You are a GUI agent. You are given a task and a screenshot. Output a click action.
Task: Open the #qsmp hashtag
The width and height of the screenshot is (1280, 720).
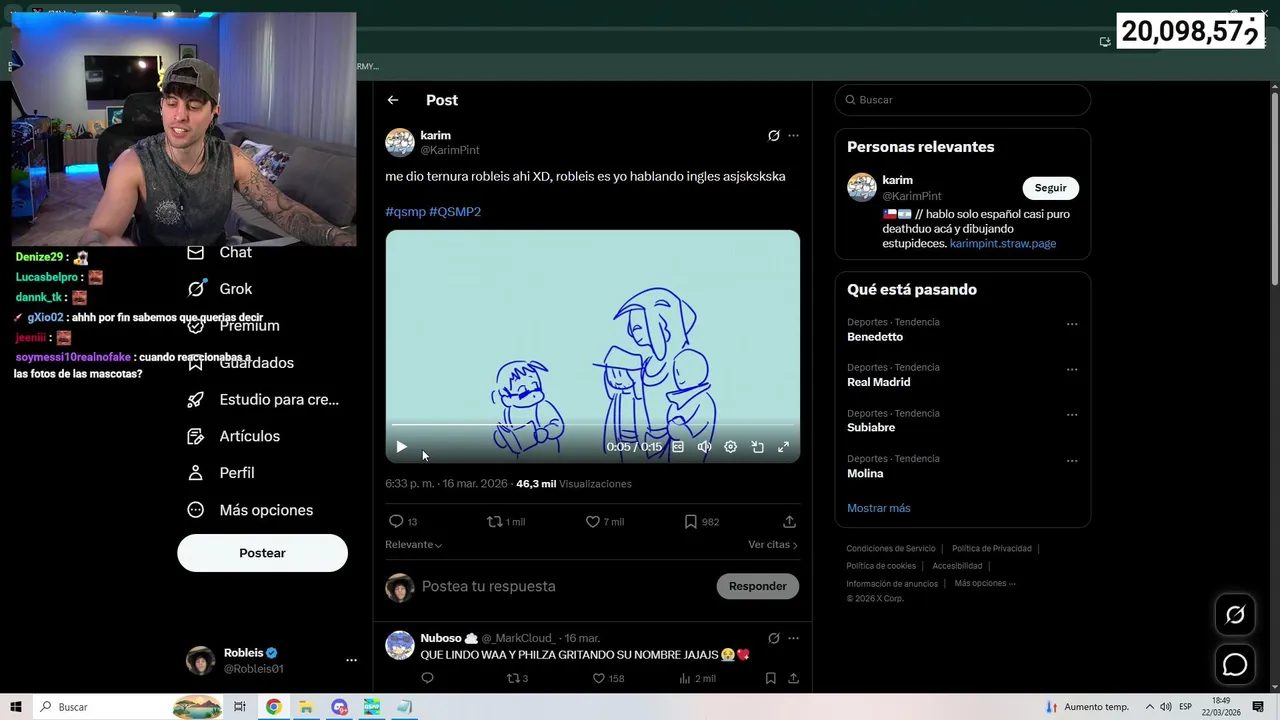pos(405,212)
